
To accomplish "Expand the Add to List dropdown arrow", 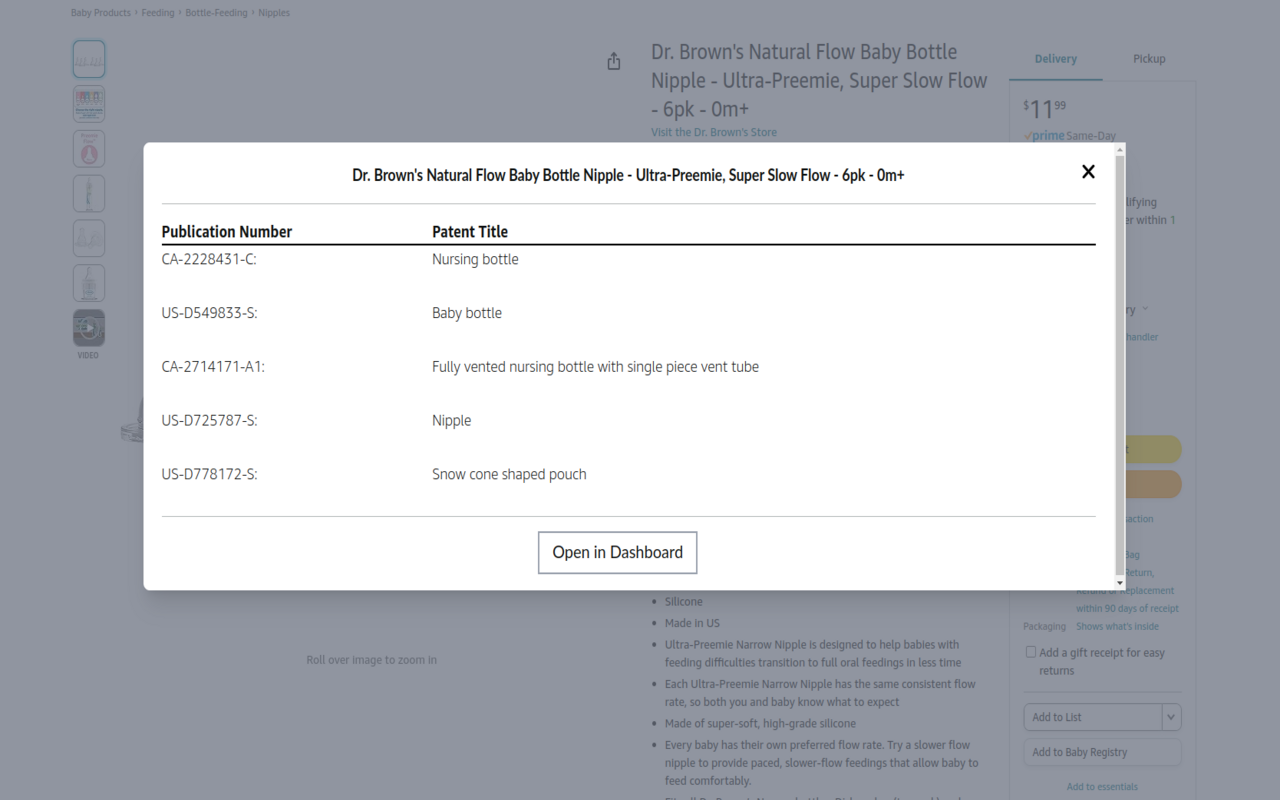I will pyautogui.click(x=1171, y=717).
